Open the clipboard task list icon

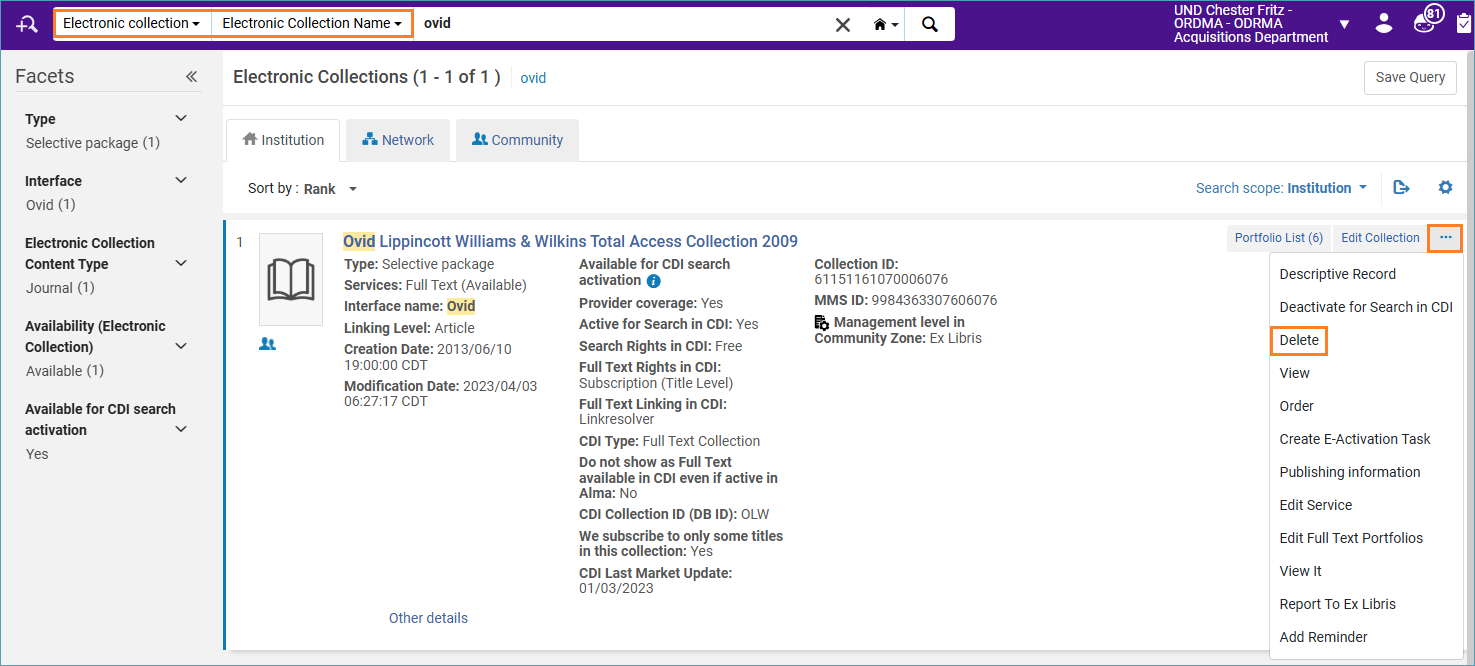click(x=1464, y=23)
